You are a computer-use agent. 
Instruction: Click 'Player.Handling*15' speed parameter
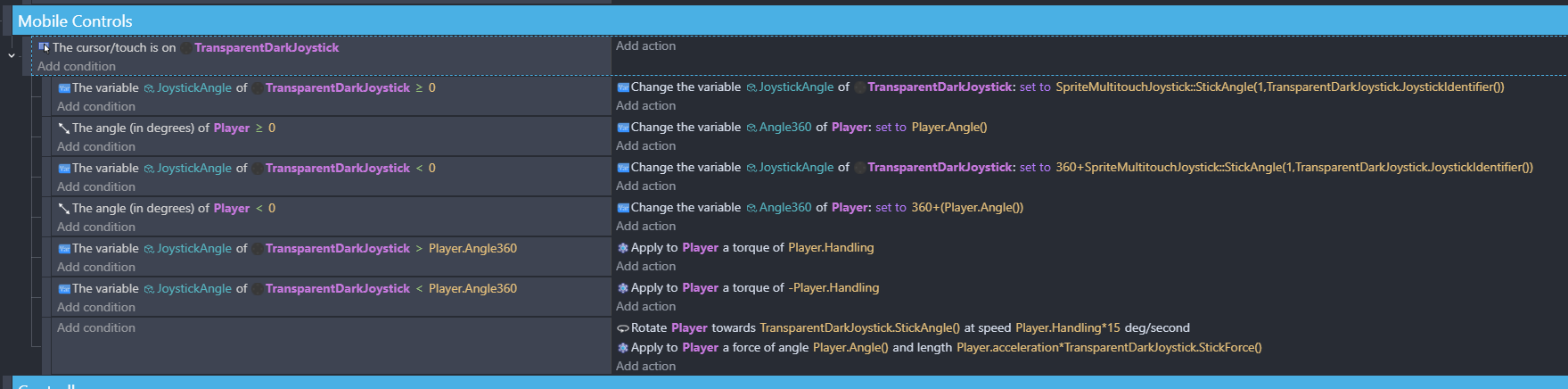click(x=1067, y=328)
